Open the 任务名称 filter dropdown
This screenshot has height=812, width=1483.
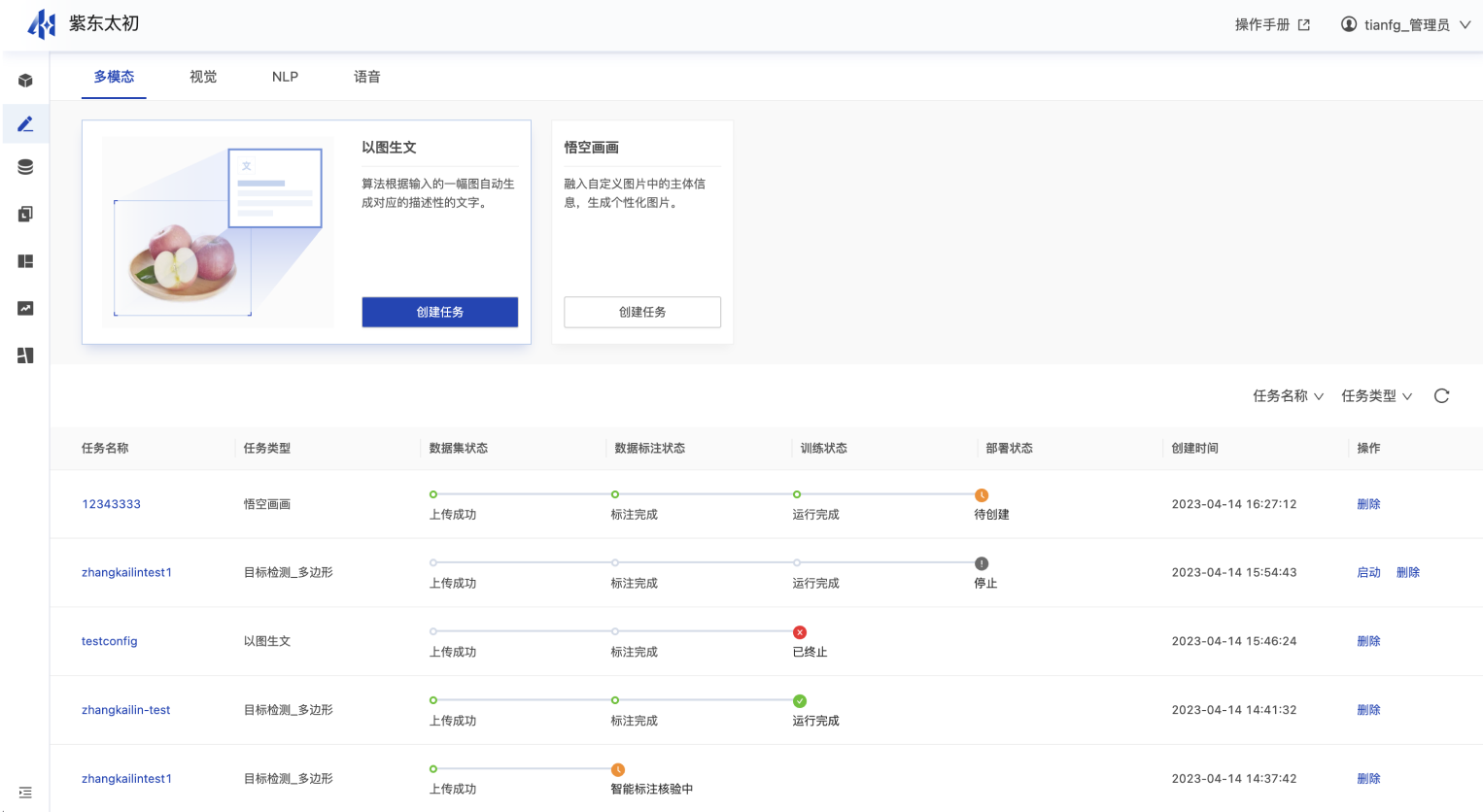click(x=1288, y=395)
